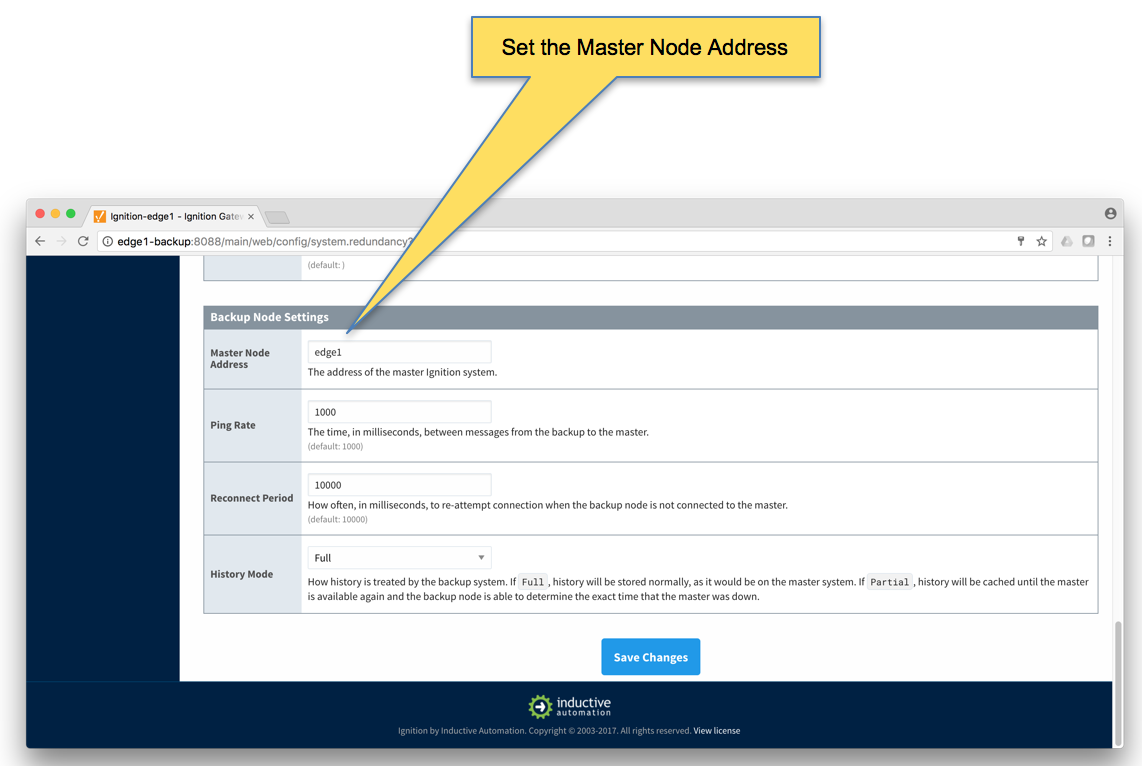Image resolution: width=1142 pixels, height=766 pixels.
Task: Click the Ping Rate input field
Action: pyautogui.click(x=399, y=411)
